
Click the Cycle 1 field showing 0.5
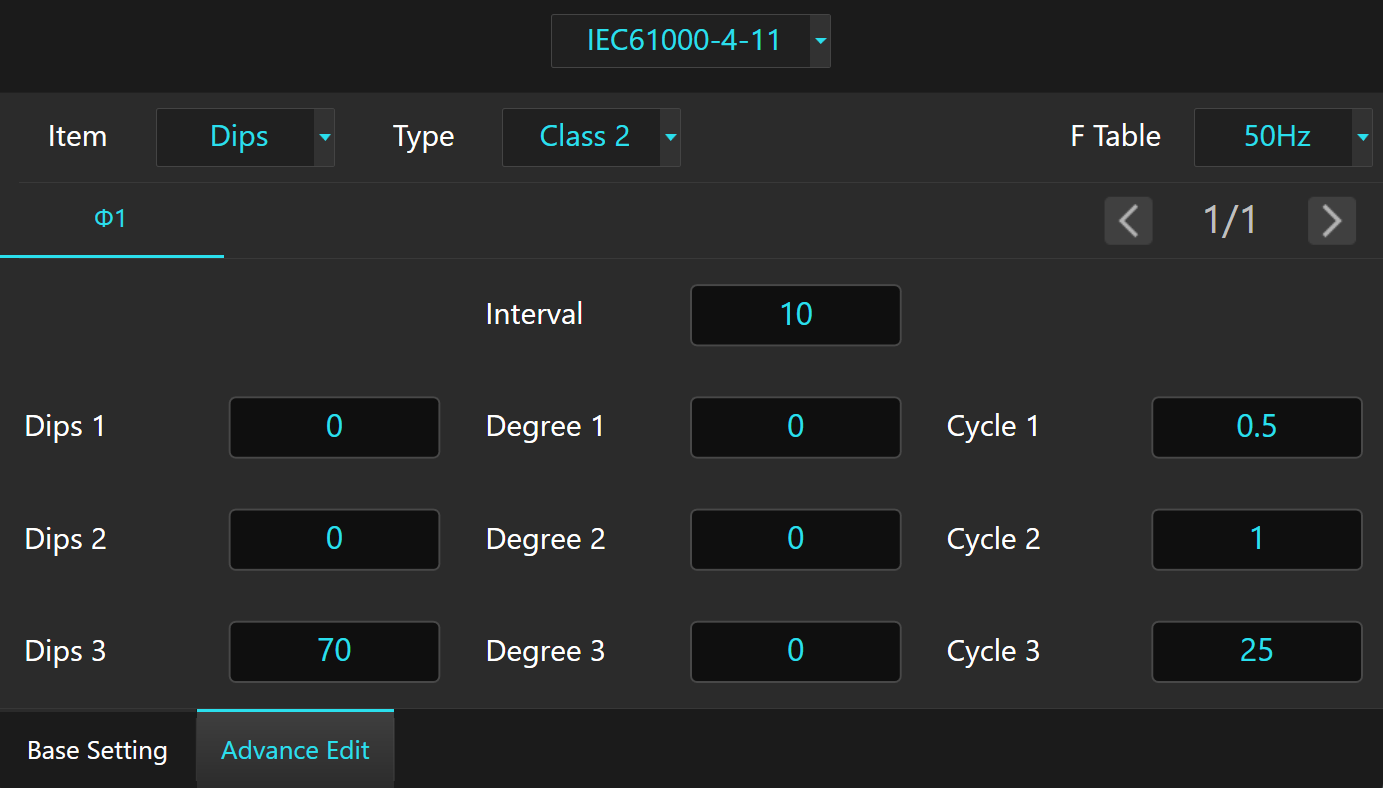point(1256,427)
